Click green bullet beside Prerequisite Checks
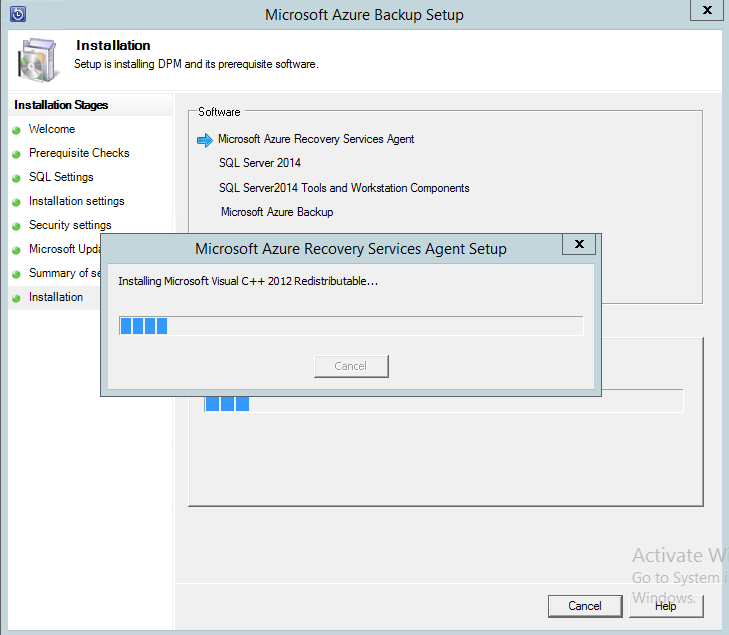Viewport: 729px width, 635px height. click(x=16, y=154)
